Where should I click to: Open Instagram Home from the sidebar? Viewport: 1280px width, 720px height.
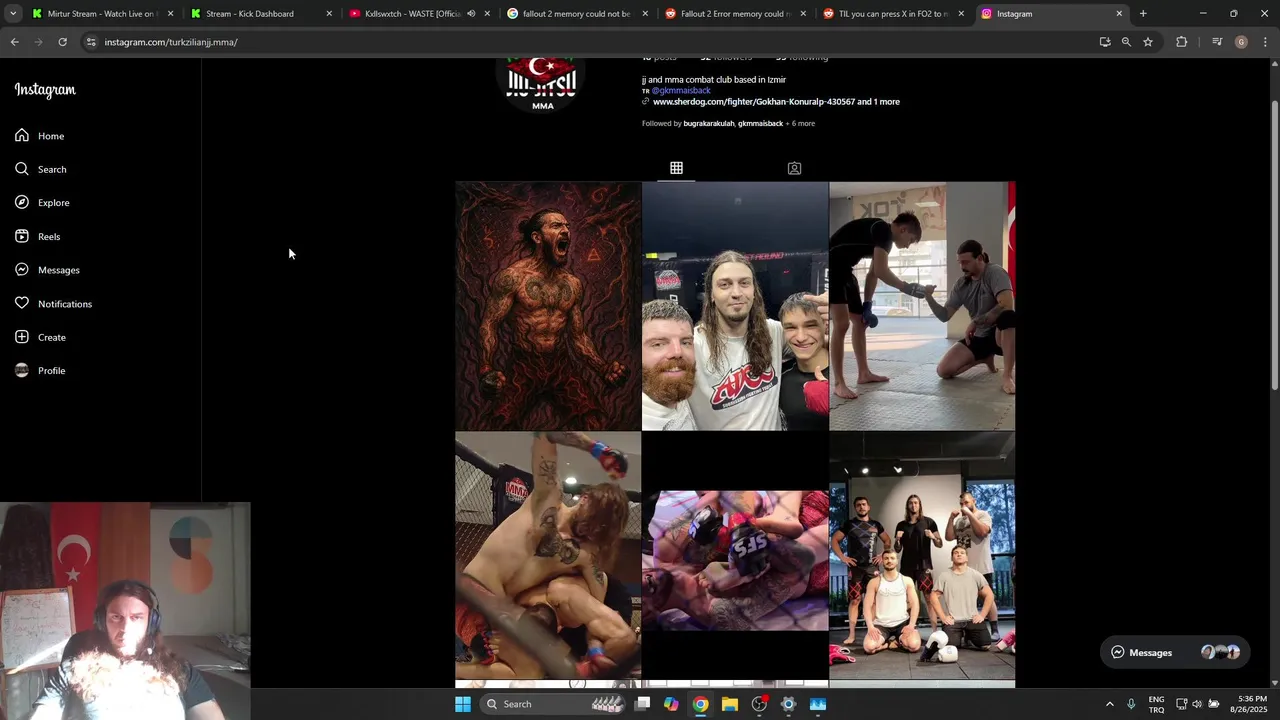click(40, 136)
